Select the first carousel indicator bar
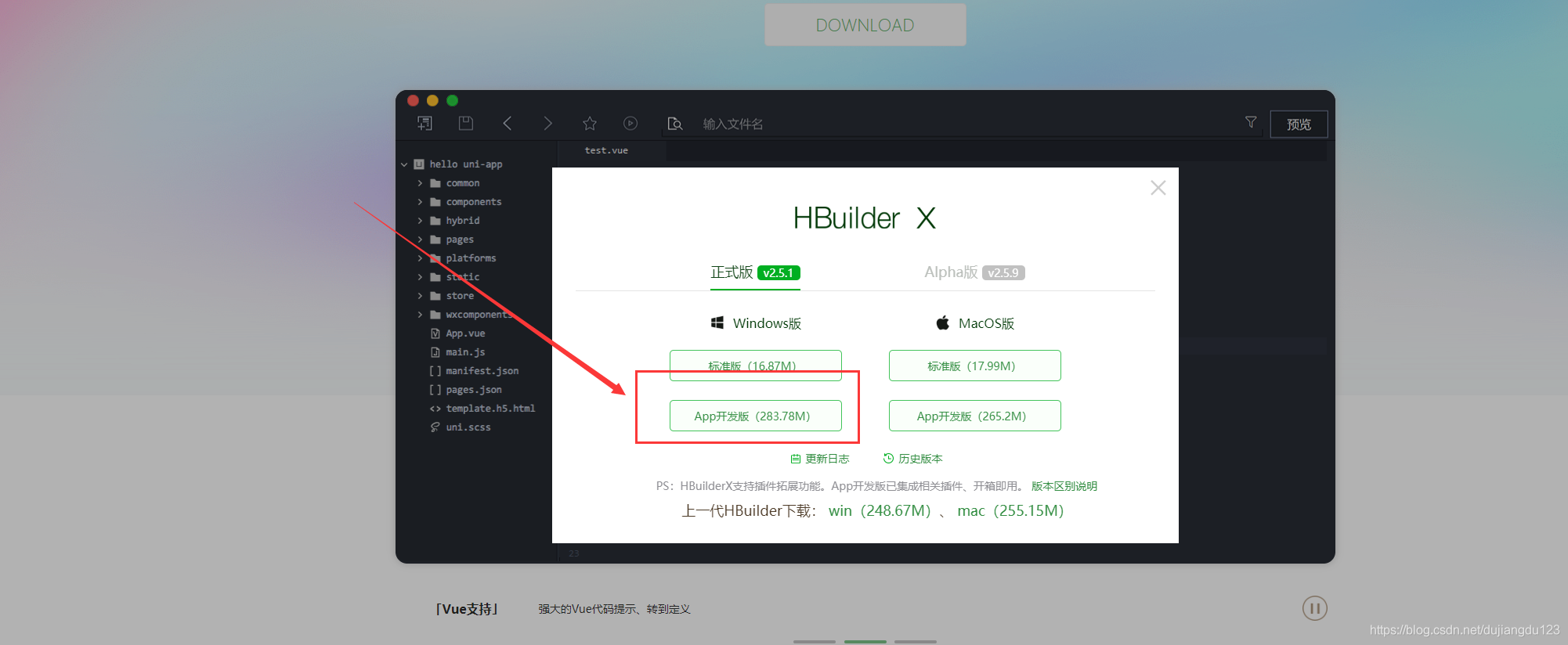 [815, 642]
